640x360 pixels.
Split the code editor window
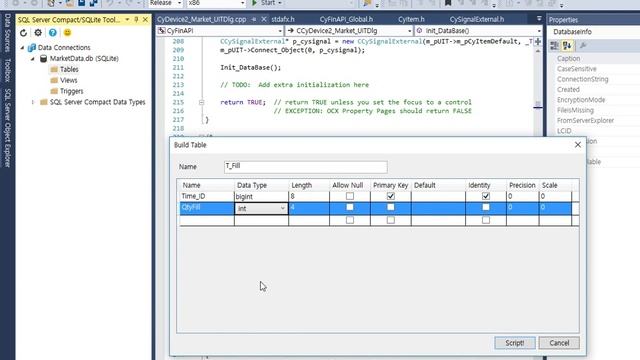(538, 42)
